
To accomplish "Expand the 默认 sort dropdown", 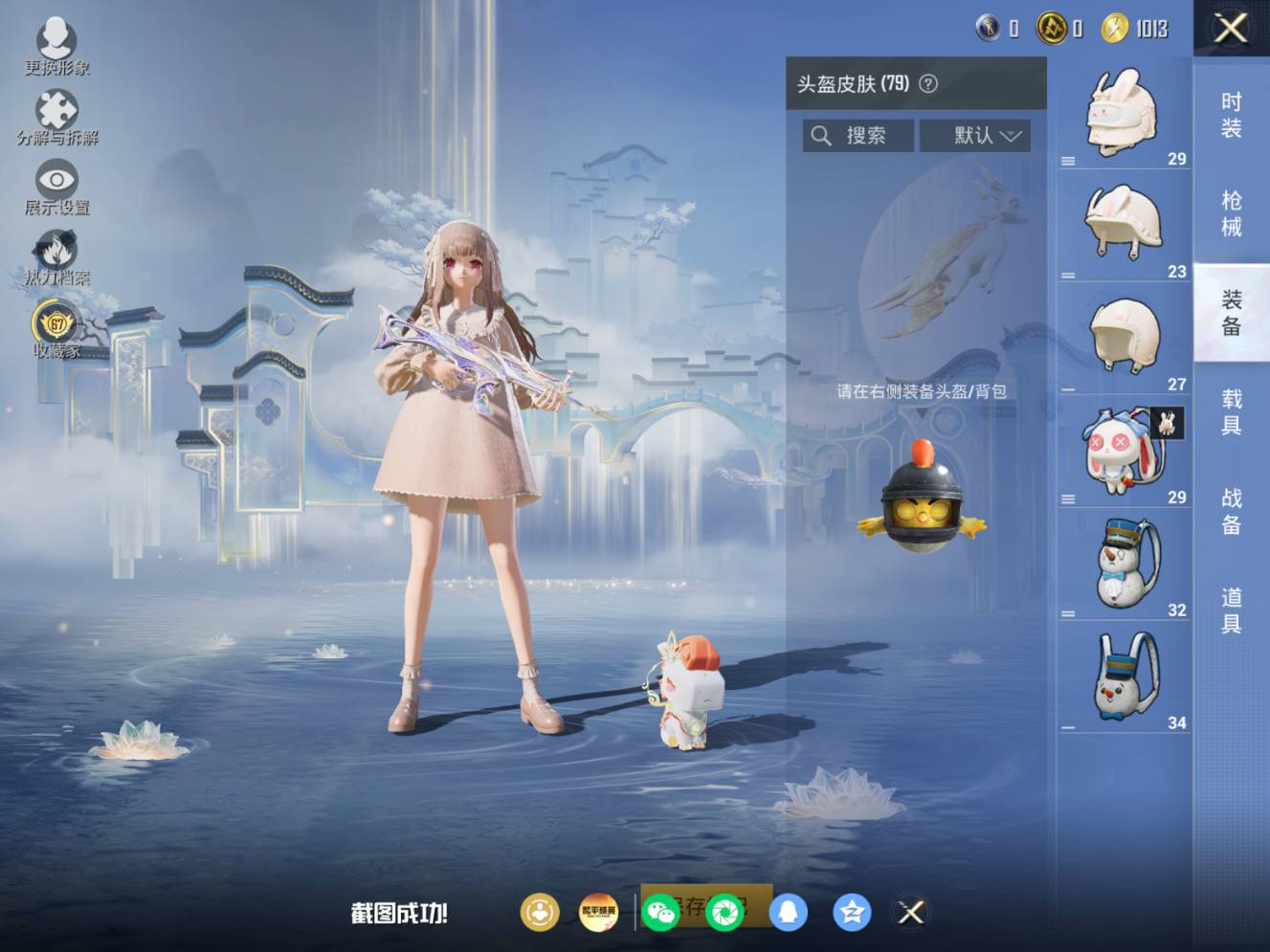I will coord(975,135).
